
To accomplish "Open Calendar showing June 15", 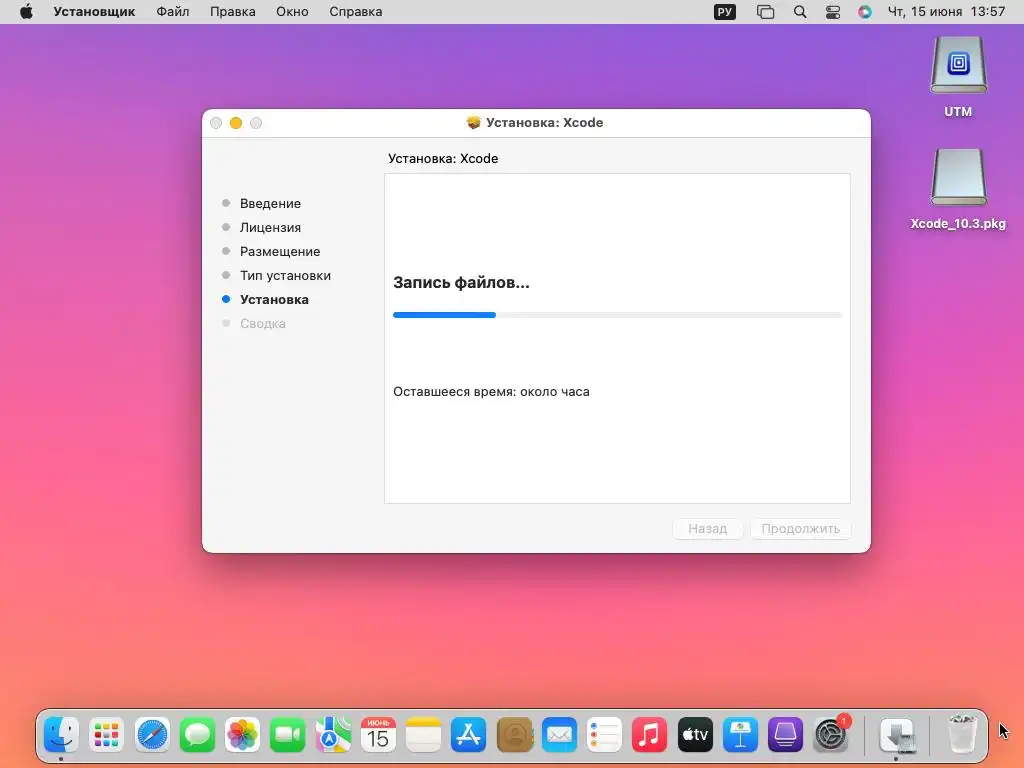I will click(378, 735).
